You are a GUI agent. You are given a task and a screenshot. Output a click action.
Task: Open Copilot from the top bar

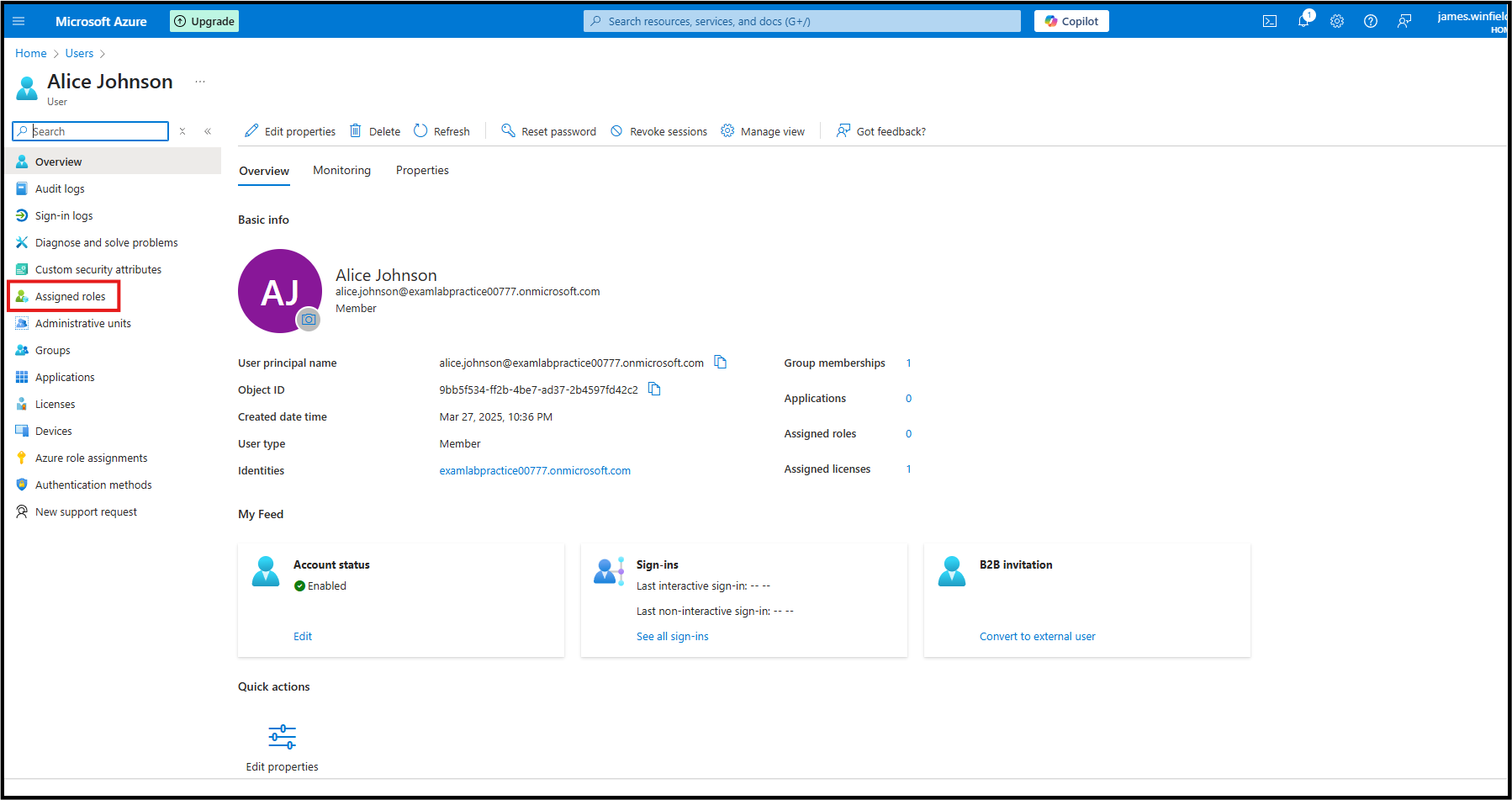(x=1071, y=21)
